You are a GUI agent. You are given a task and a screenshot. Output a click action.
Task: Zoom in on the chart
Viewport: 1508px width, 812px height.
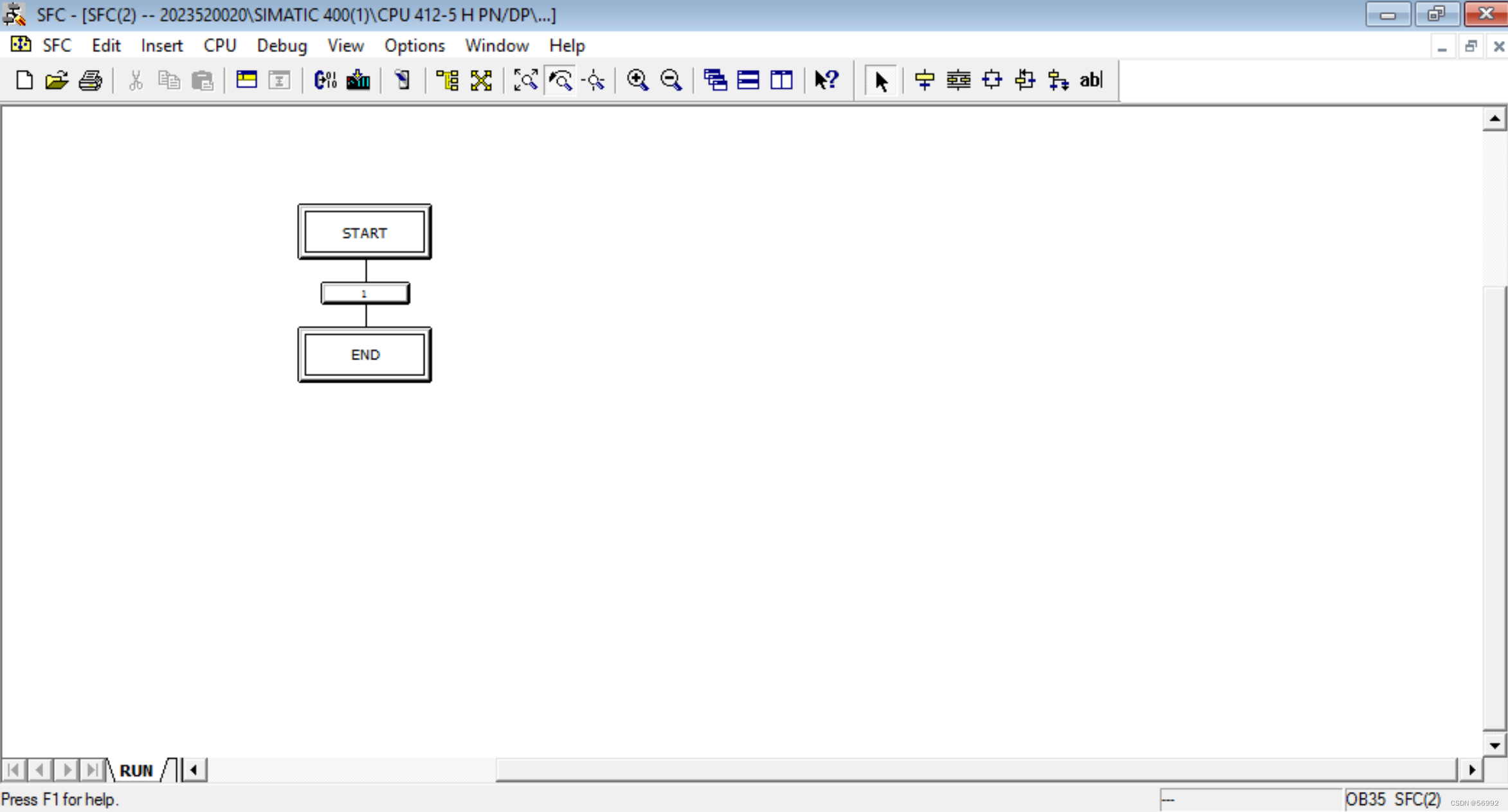638,80
